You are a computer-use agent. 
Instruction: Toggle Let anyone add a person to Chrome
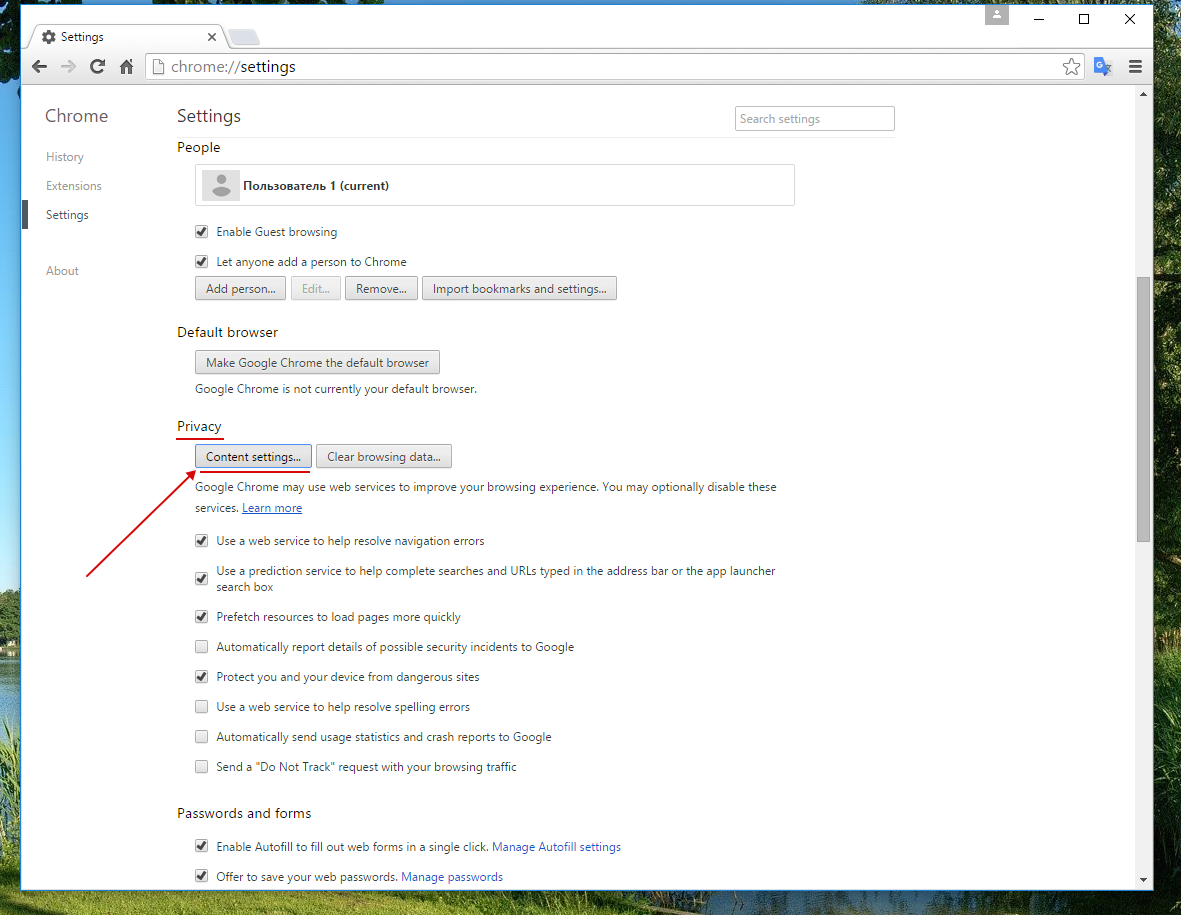(x=201, y=262)
